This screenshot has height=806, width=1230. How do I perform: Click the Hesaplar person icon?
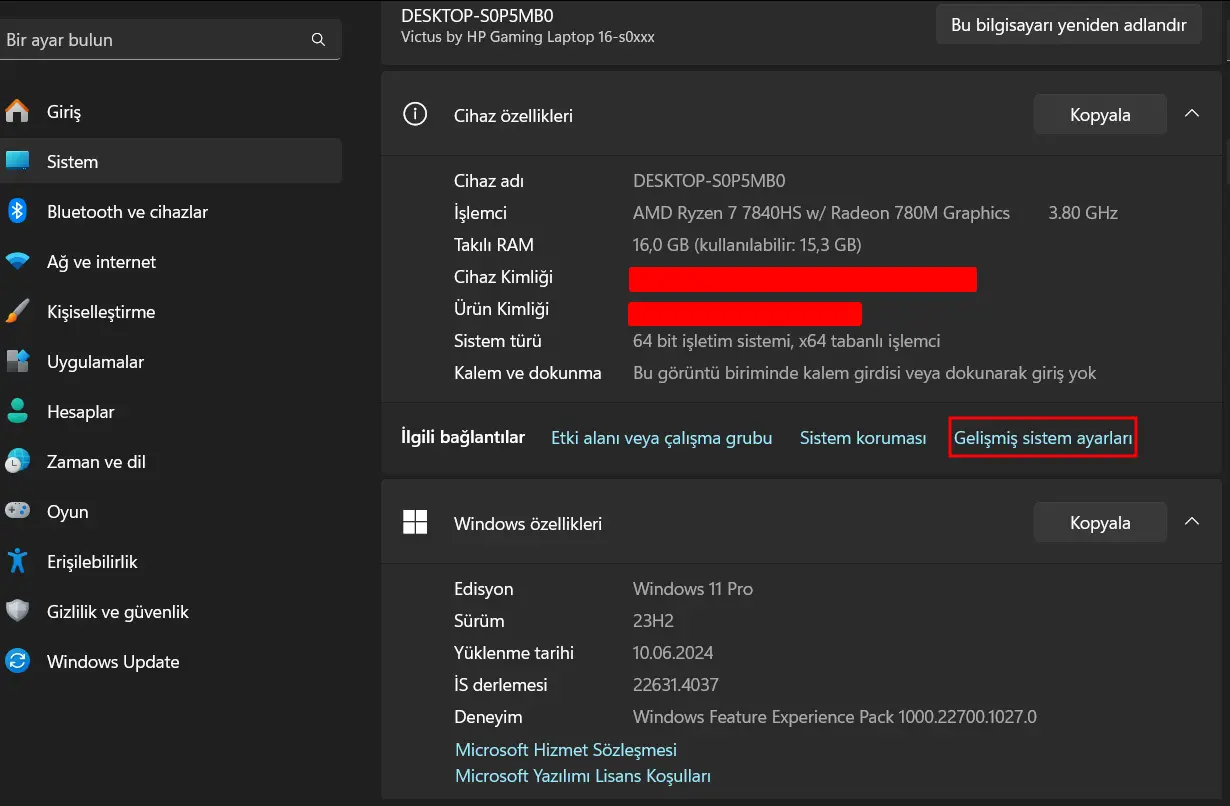[x=17, y=411]
